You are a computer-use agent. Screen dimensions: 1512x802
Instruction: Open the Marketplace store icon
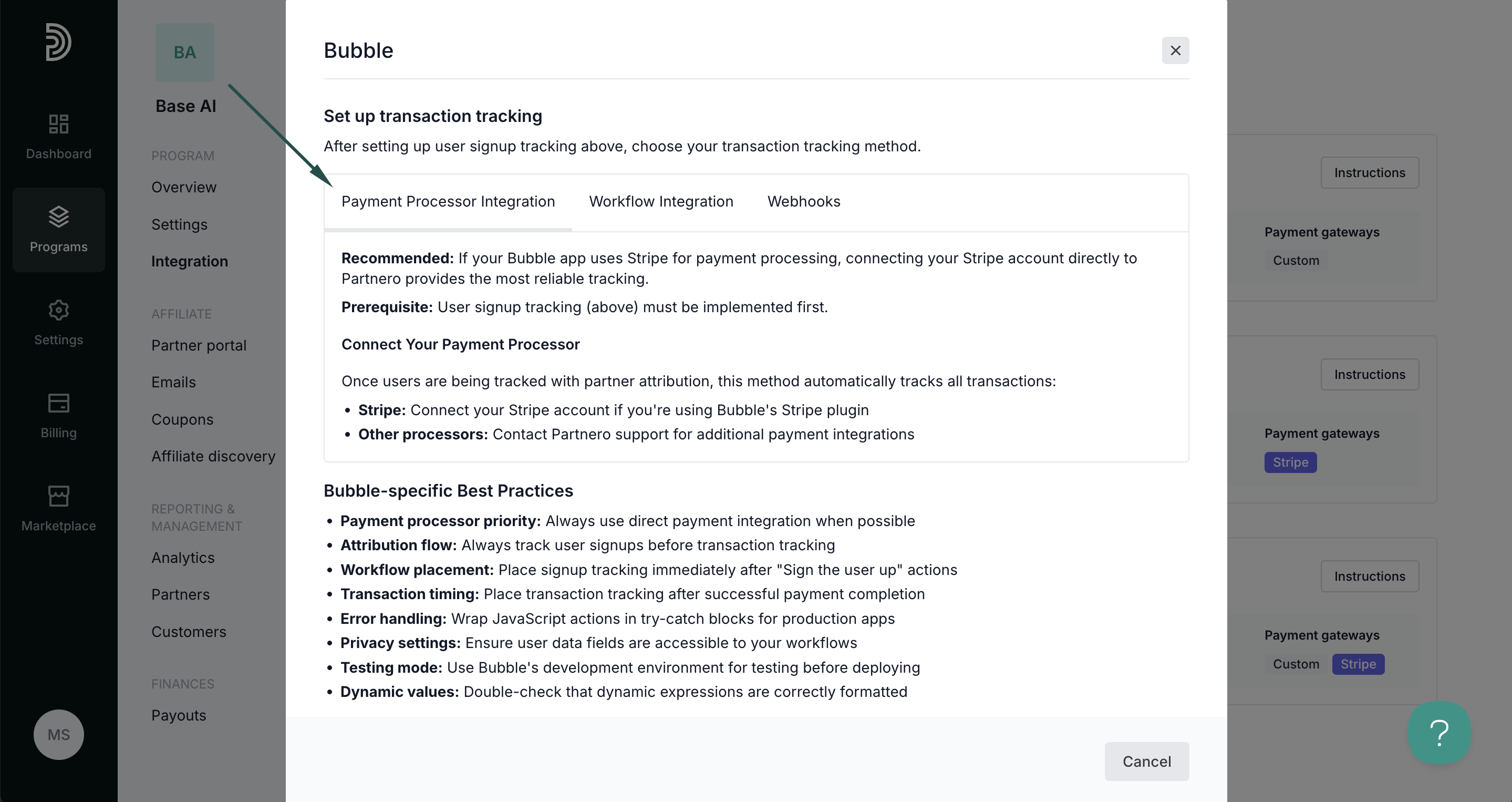(59, 496)
